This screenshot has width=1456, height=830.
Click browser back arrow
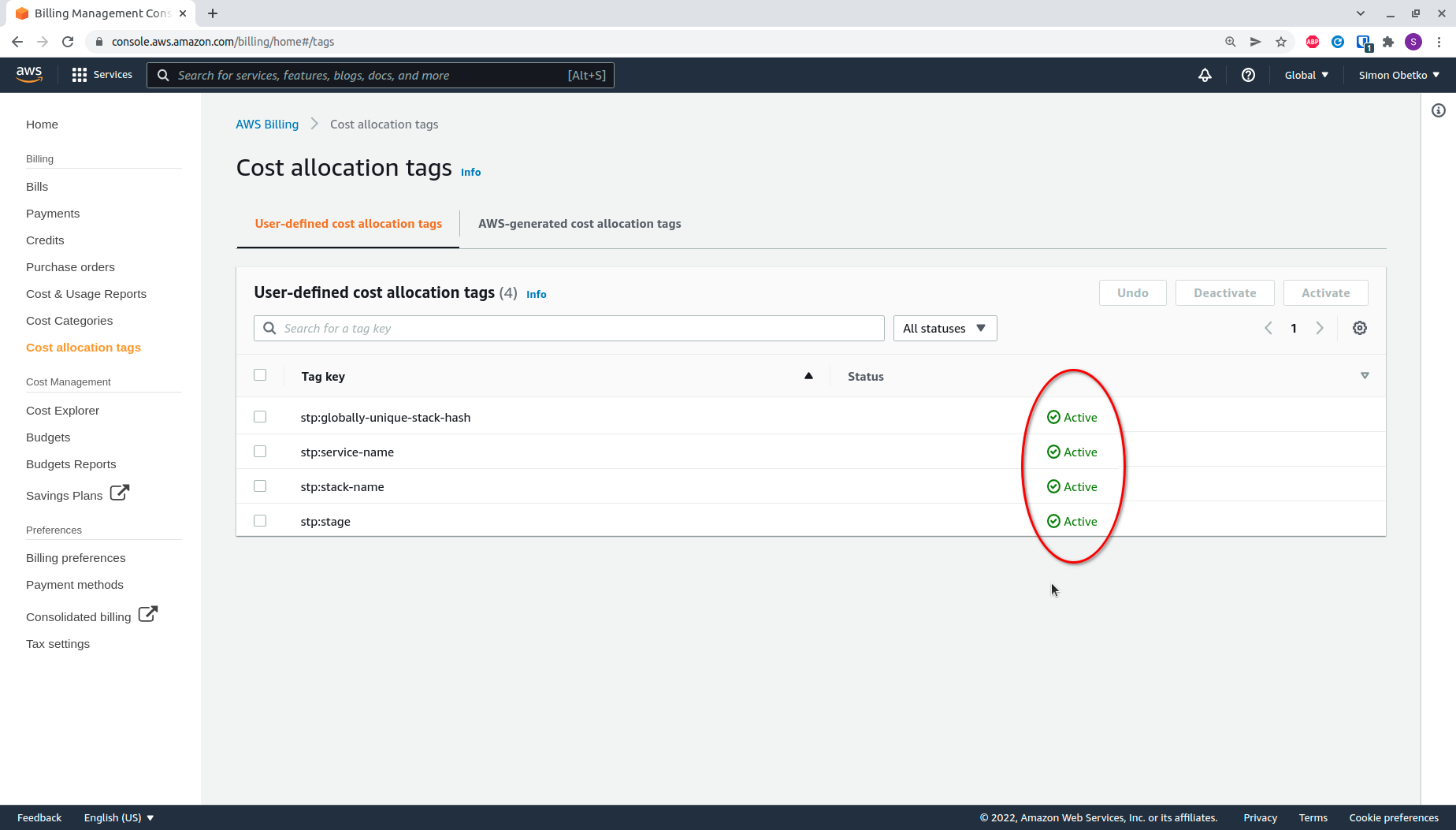click(x=17, y=42)
